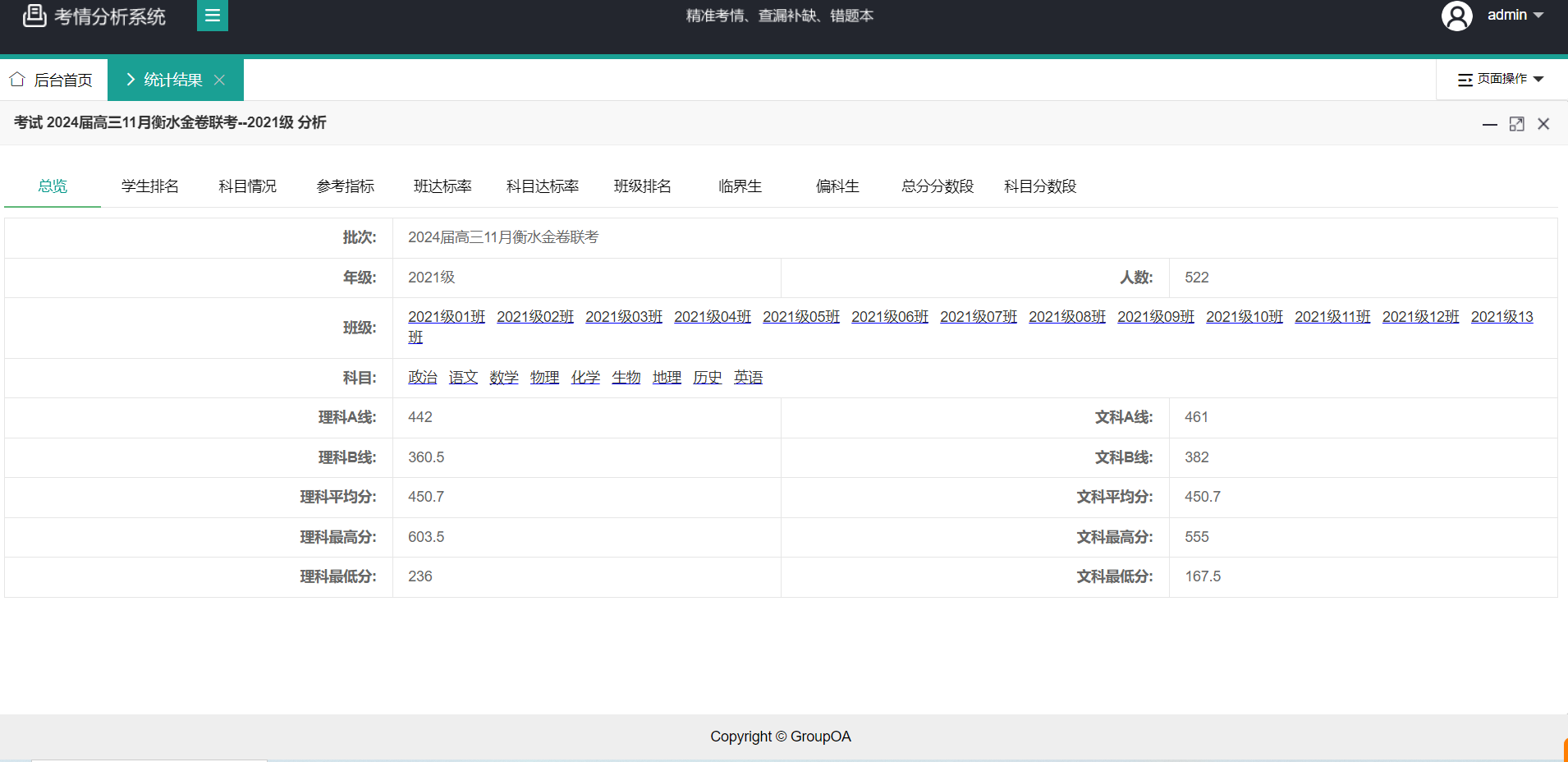Switch to the 学生排名 tab
Screen dimensions: 1568x762
coord(149,186)
